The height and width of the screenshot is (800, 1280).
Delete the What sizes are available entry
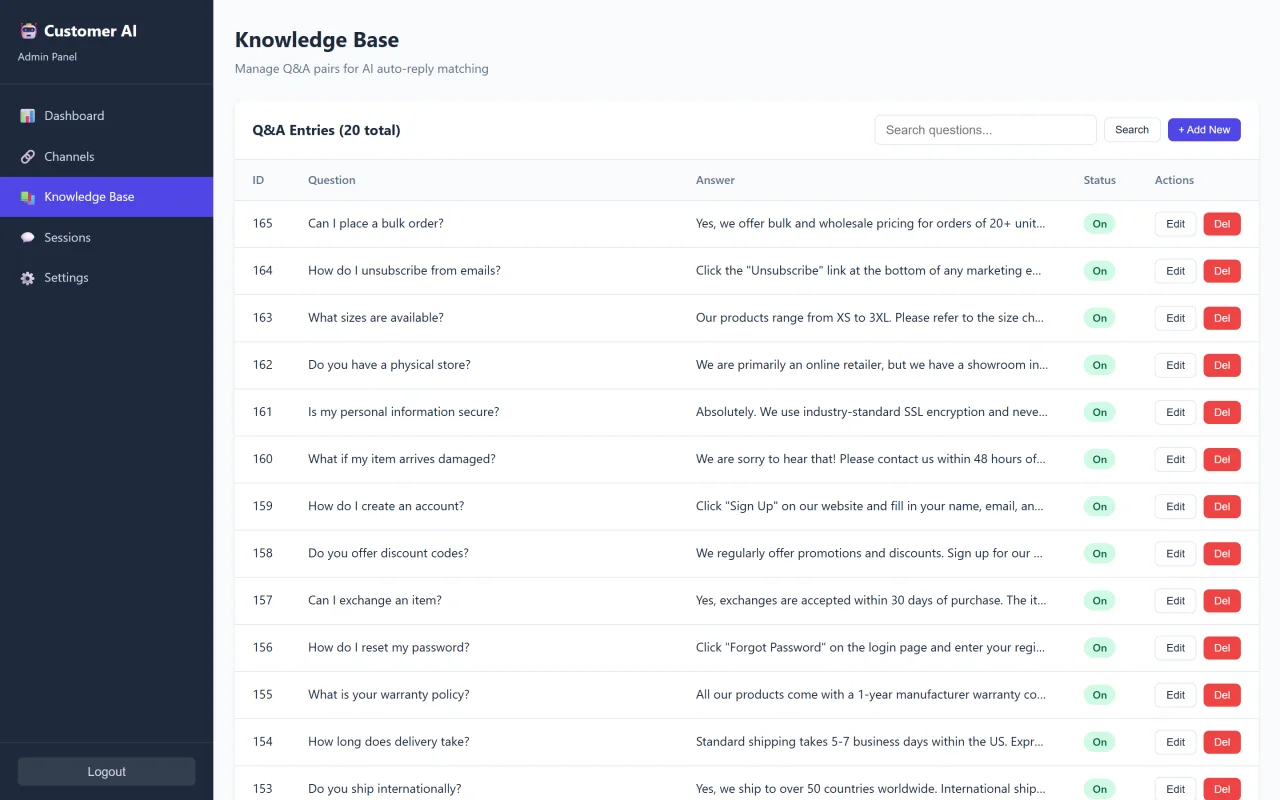coord(1222,318)
